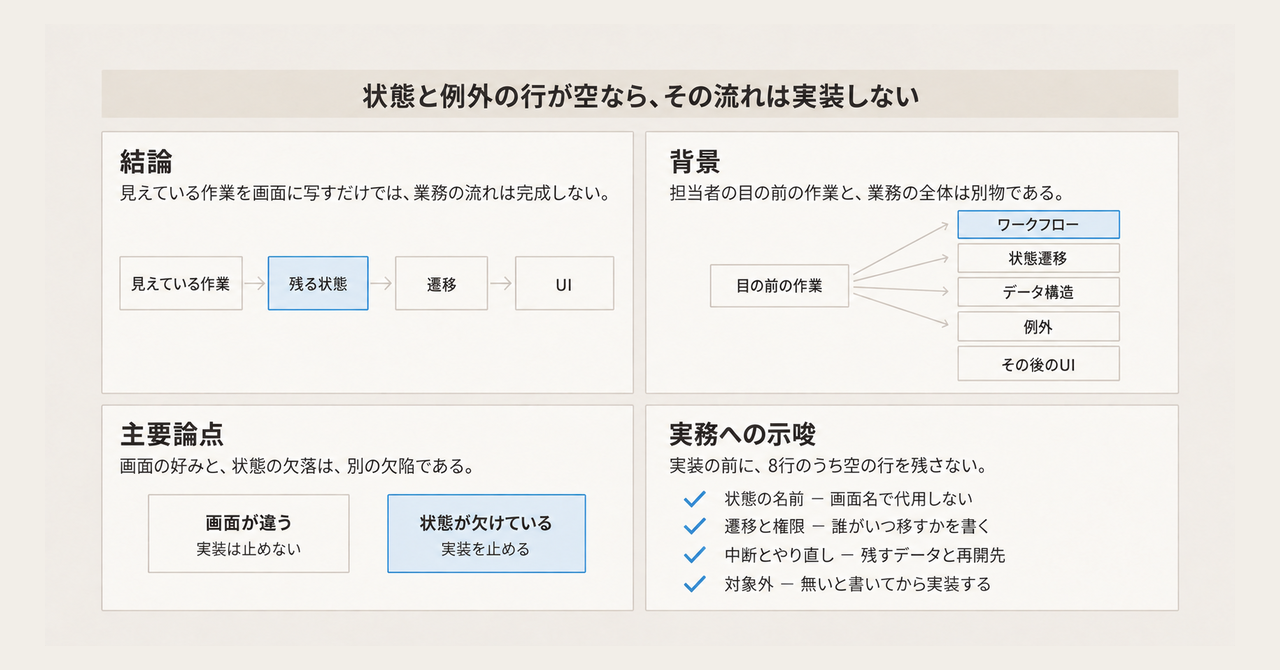Click the sentence beginning 画面の好みと

click(x=296, y=466)
